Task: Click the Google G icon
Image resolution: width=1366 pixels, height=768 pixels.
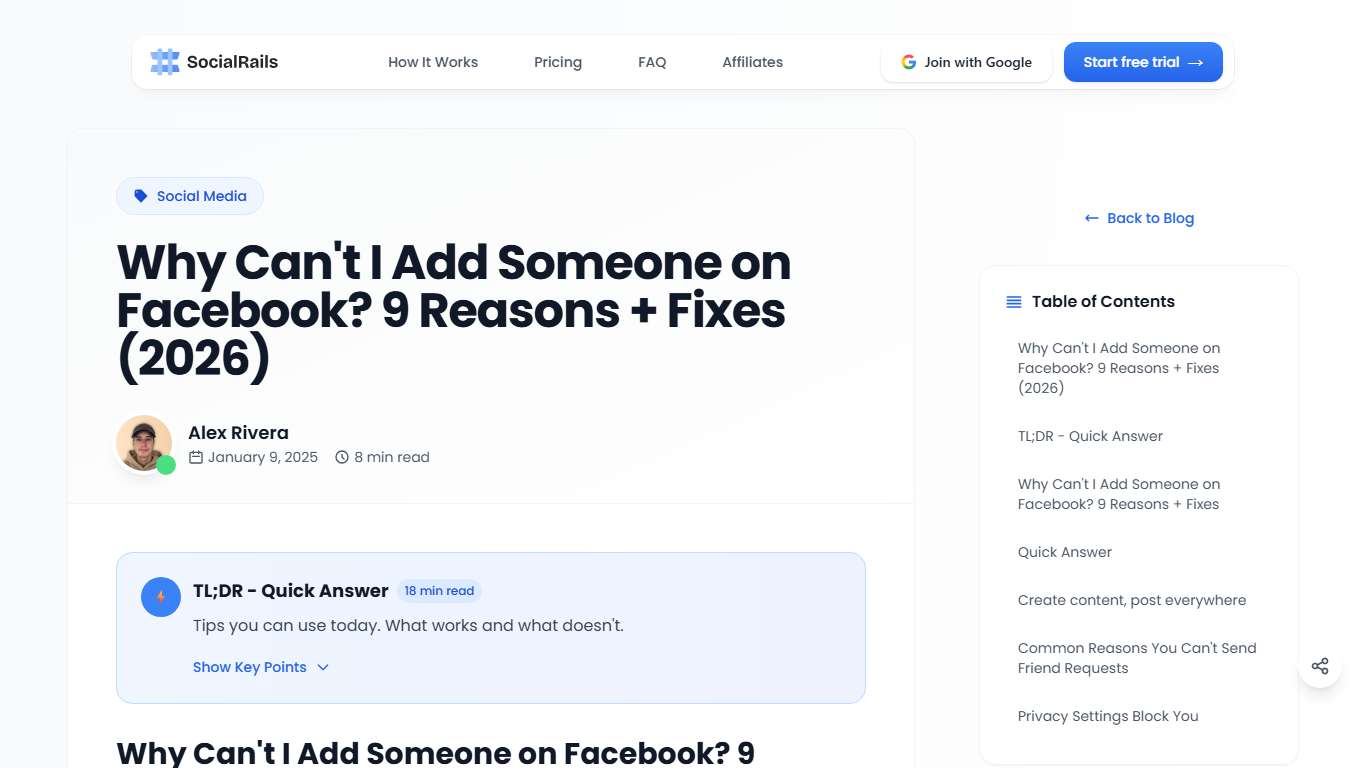Action: 908,61
